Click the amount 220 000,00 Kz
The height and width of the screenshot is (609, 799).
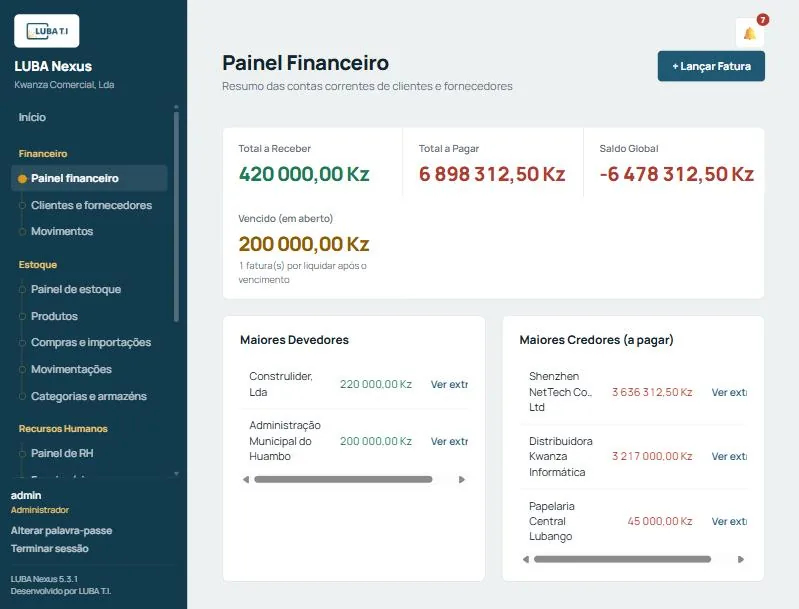(376, 384)
